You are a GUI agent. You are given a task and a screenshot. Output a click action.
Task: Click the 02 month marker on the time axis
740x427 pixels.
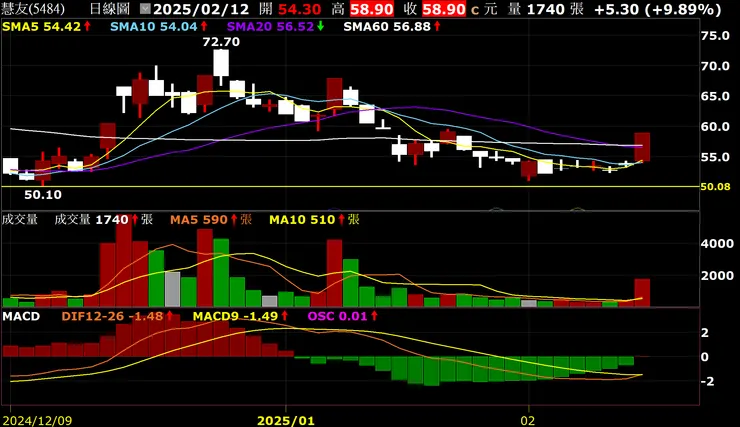[528, 420]
